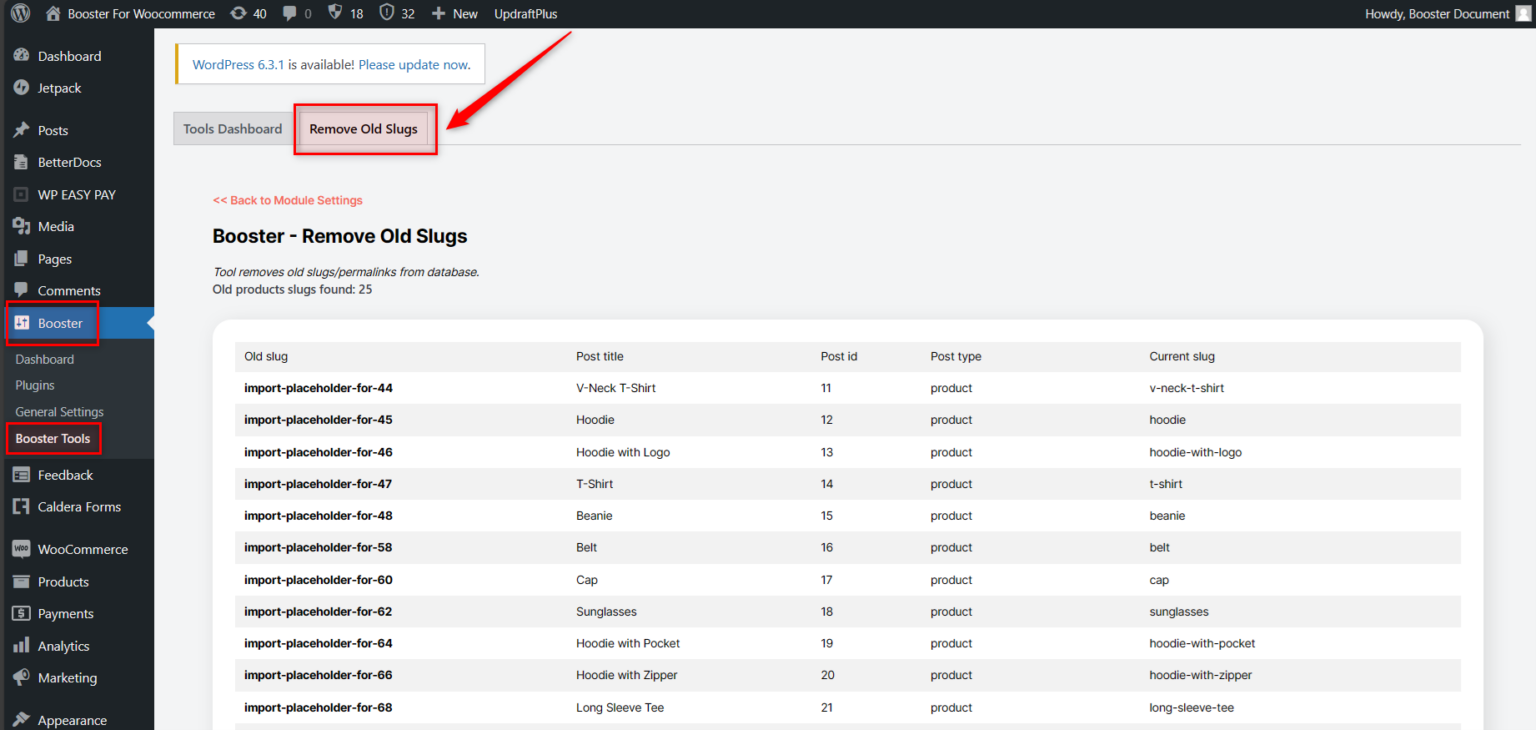Click the WordPress logo icon in admin bar

pyautogui.click(x=21, y=14)
